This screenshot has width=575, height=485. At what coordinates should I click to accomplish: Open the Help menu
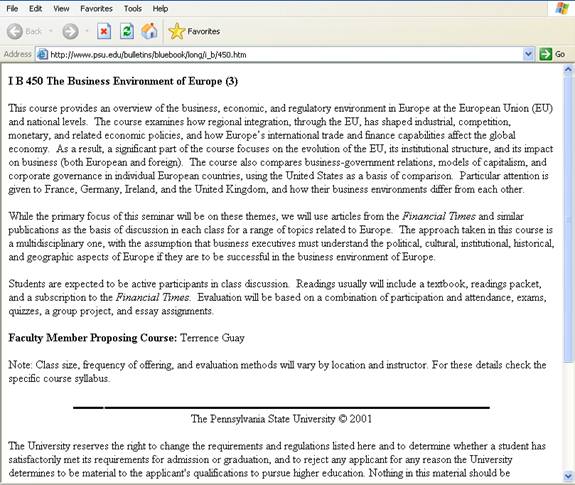coord(160,8)
